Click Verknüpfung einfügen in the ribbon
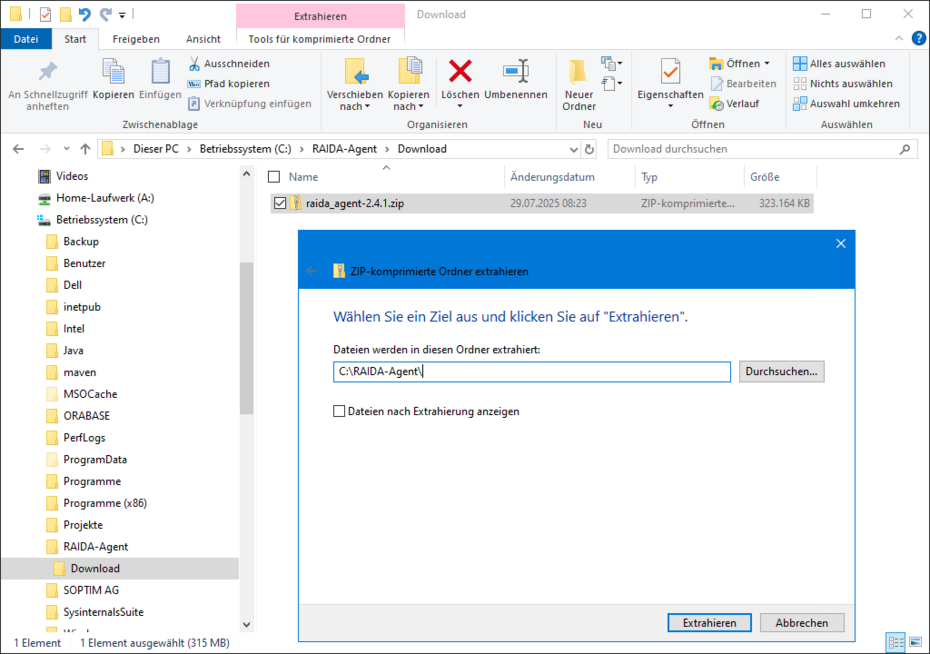 (250, 104)
